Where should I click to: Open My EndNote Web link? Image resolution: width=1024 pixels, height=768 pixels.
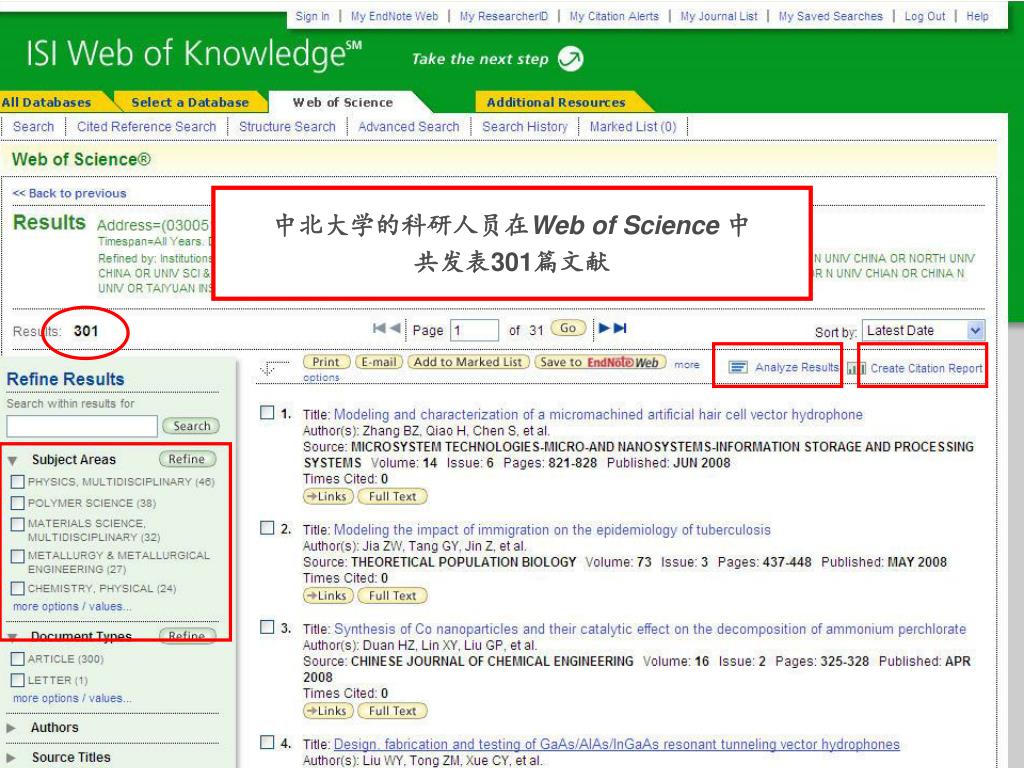tap(394, 16)
